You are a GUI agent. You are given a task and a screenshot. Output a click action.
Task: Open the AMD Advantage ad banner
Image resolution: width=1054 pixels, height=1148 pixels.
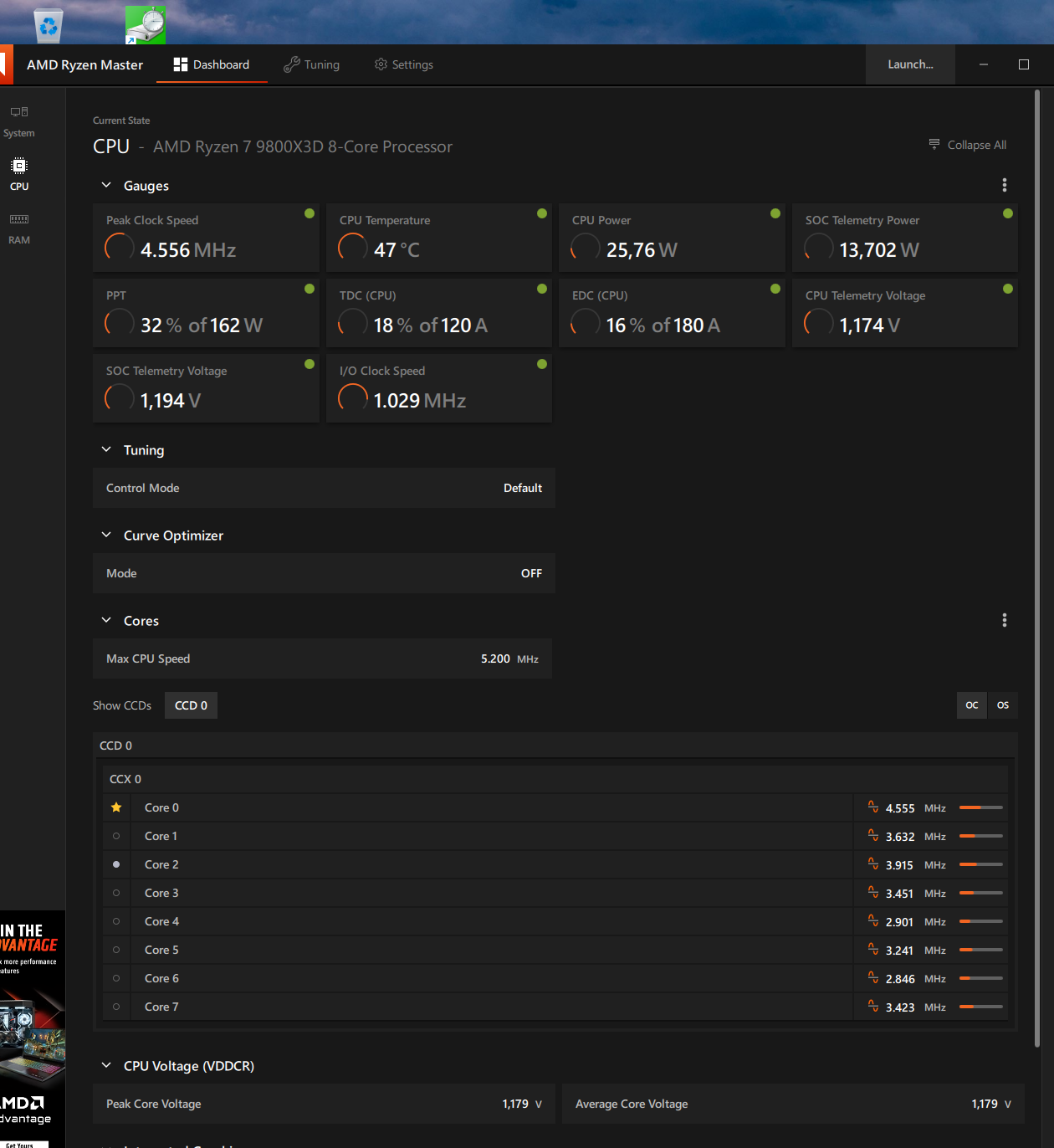[x=33, y=1029]
